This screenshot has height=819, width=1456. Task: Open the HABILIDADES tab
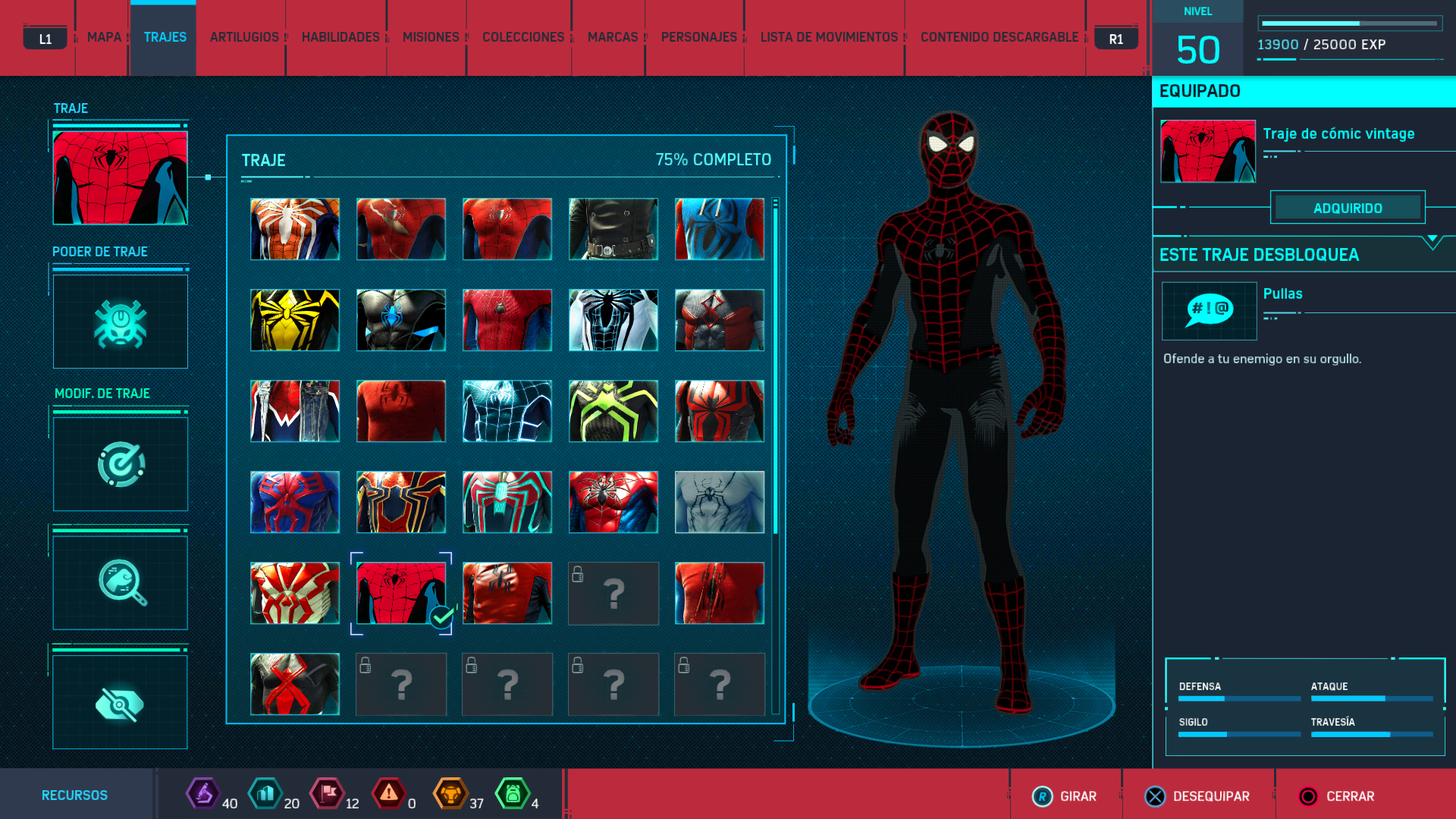click(340, 37)
